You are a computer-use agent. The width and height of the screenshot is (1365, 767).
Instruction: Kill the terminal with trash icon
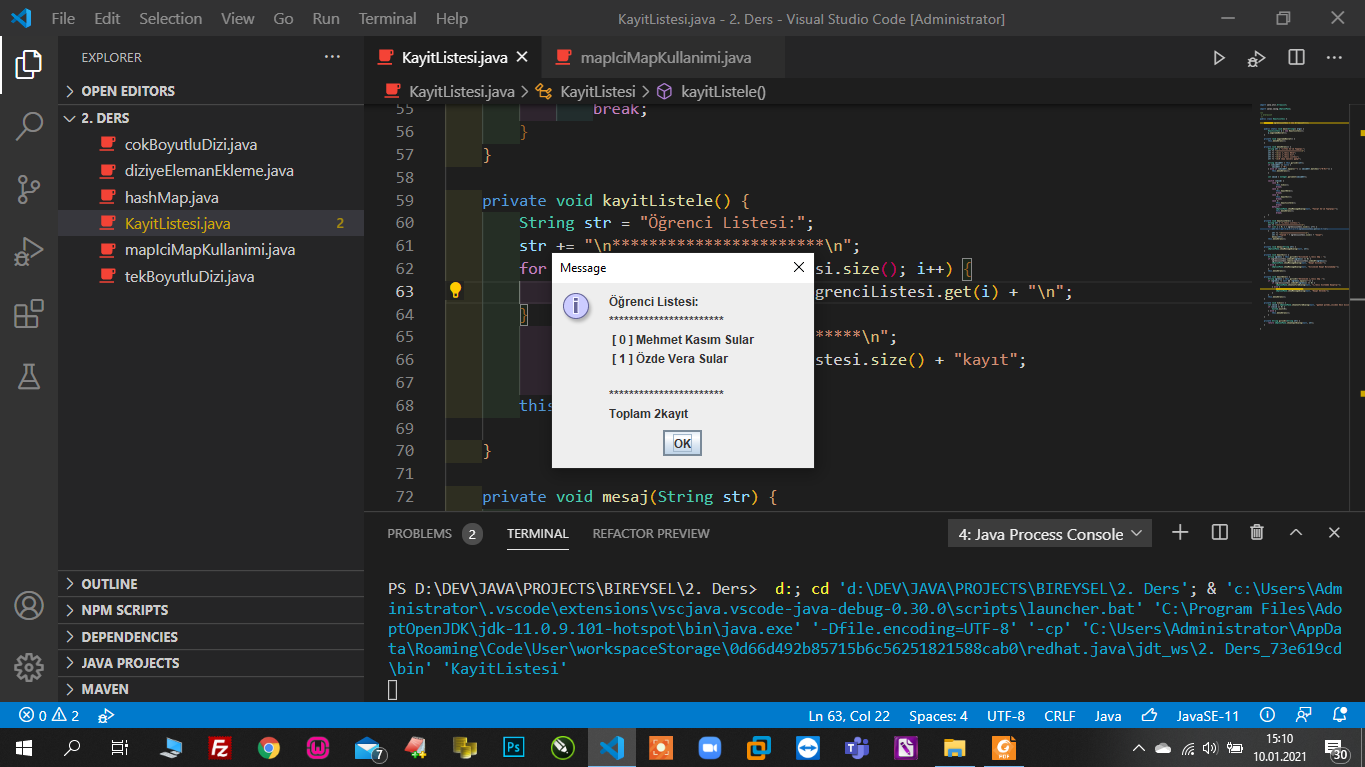[1257, 533]
